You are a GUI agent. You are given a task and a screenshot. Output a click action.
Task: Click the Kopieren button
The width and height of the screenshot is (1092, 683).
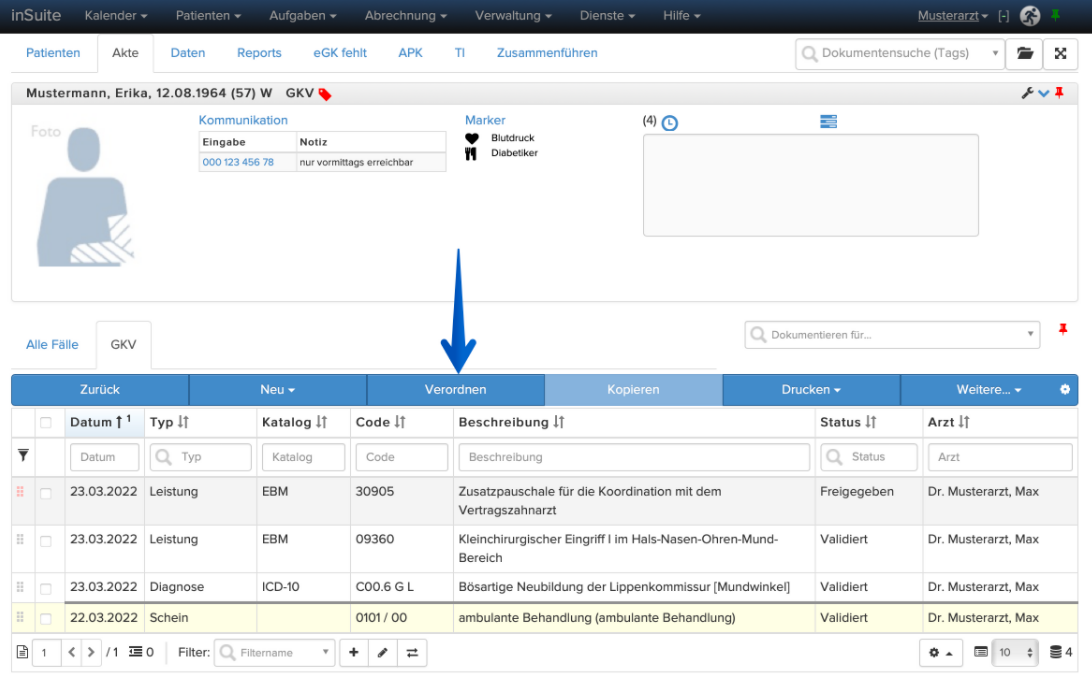[x=633, y=389]
